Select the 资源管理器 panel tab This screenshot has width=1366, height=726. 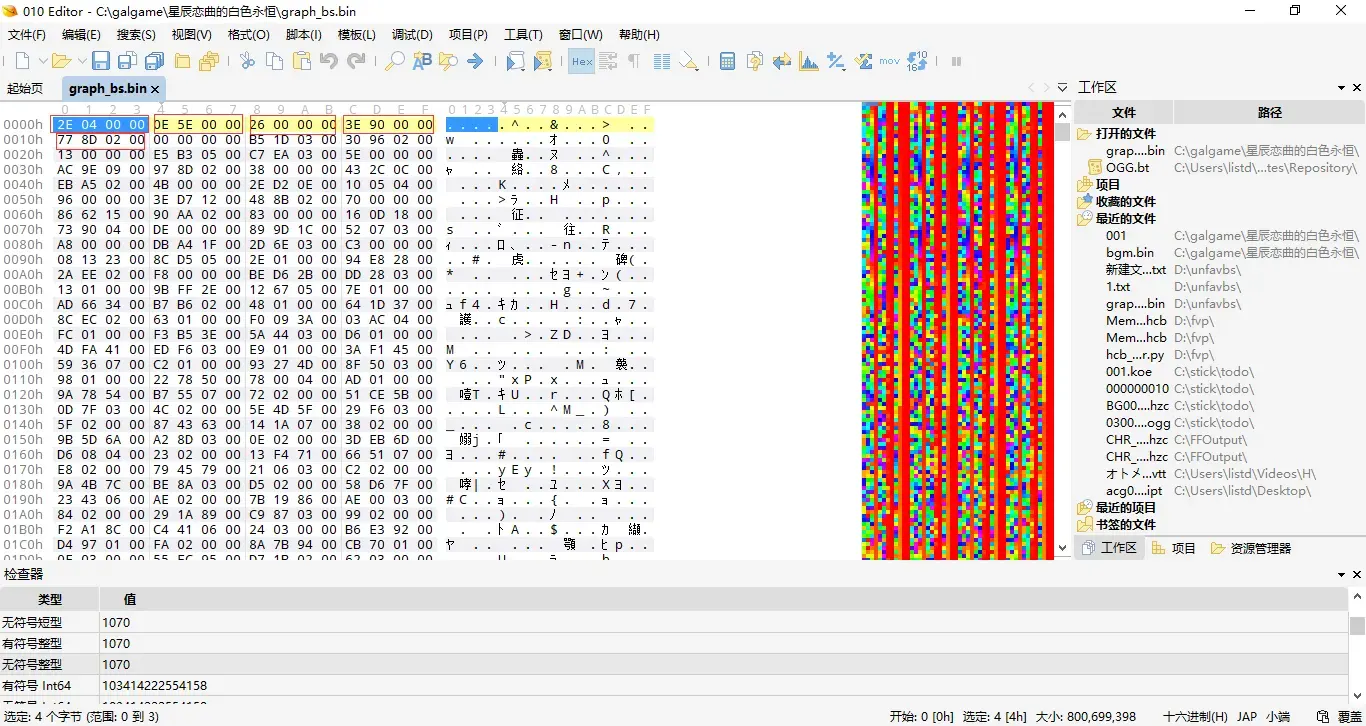1251,548
